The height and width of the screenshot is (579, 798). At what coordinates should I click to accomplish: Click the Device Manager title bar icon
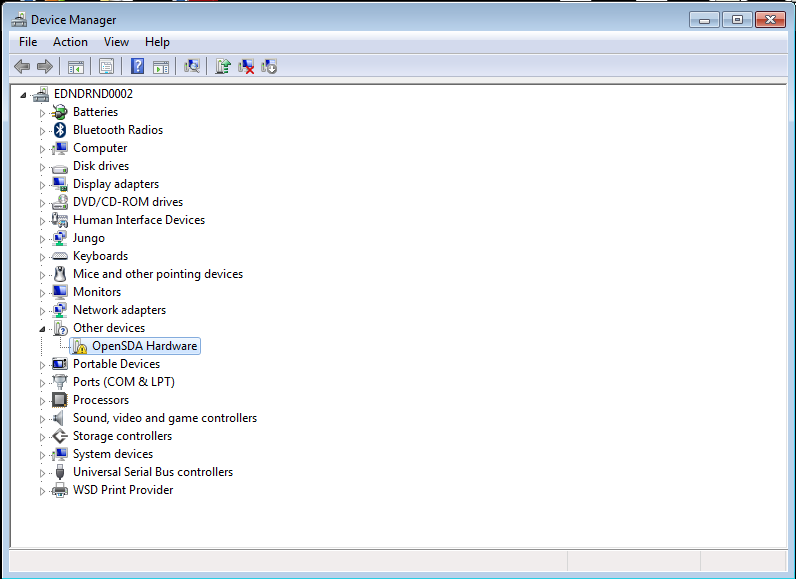tap(19, 20)
